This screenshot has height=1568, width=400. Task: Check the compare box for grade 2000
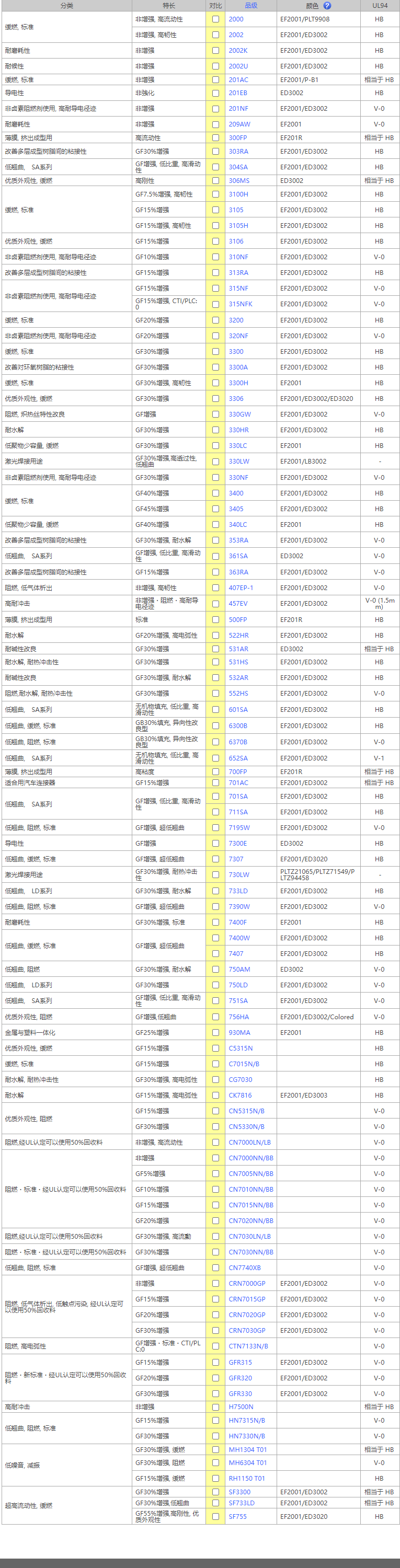point(215,19)
